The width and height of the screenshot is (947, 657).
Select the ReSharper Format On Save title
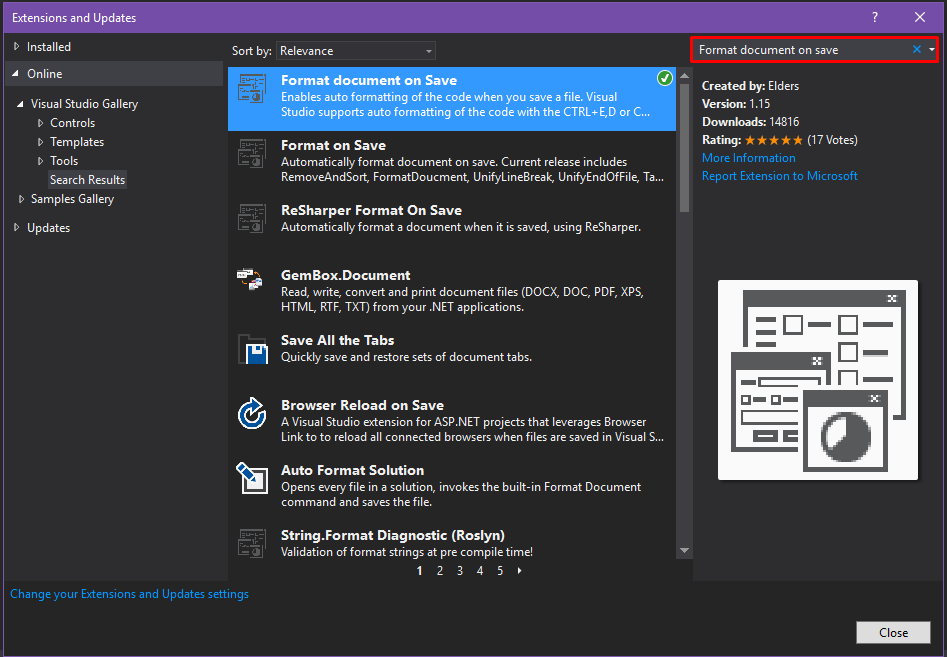[371, 210]
